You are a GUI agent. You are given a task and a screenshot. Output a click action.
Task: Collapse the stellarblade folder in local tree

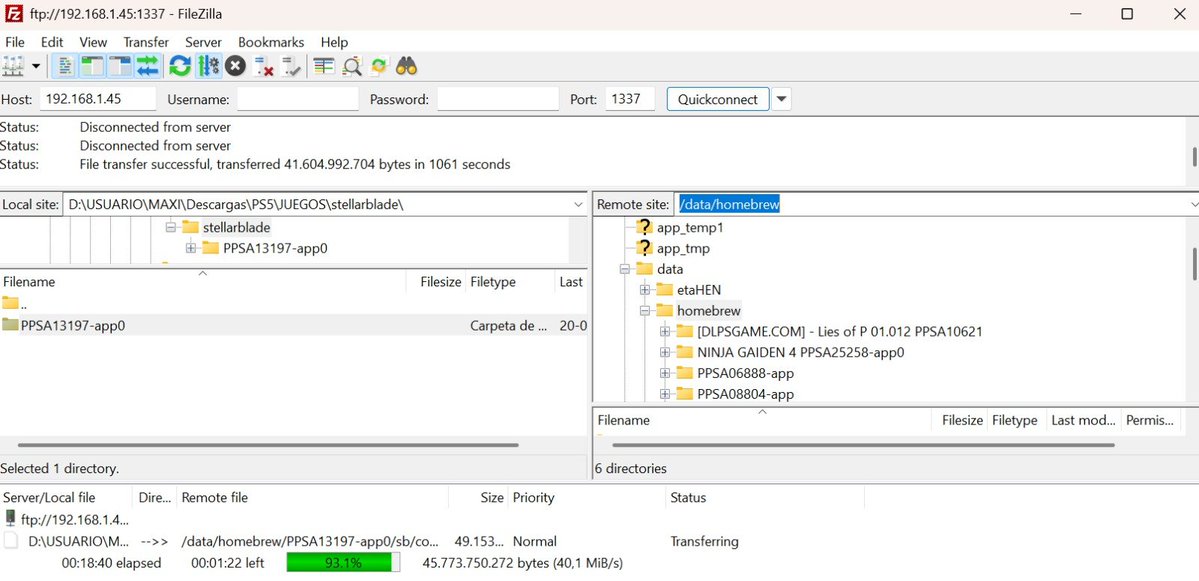click(171, 227)
